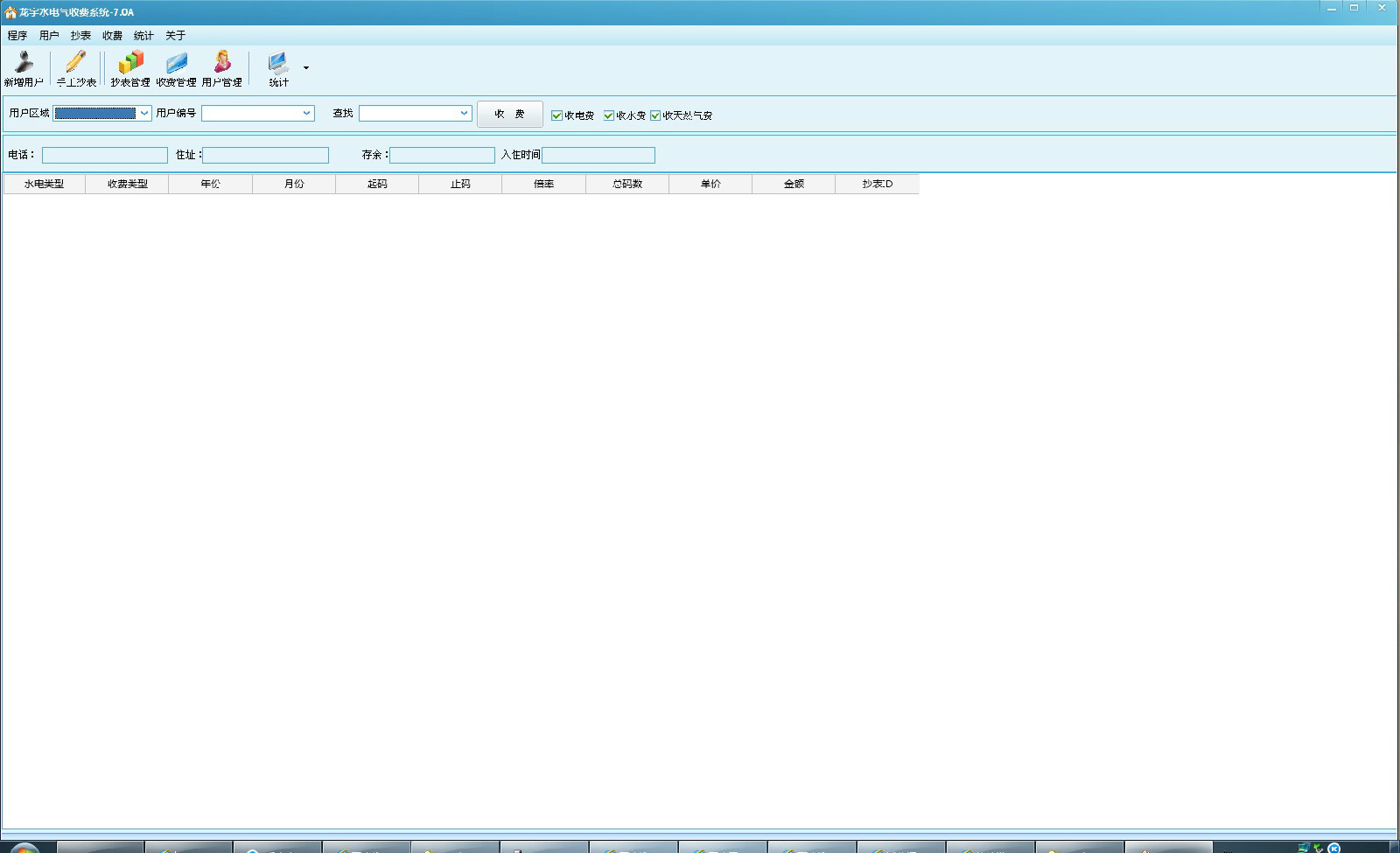Screen dimensions: 1400x853
Task: Focus the 存余 balance input field
Action: click(443, 155)
